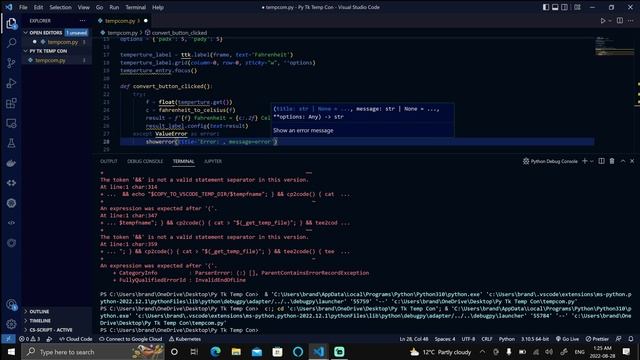640x360 pixels.
Task: Open the Selection menu
Action: click(60, 7)
